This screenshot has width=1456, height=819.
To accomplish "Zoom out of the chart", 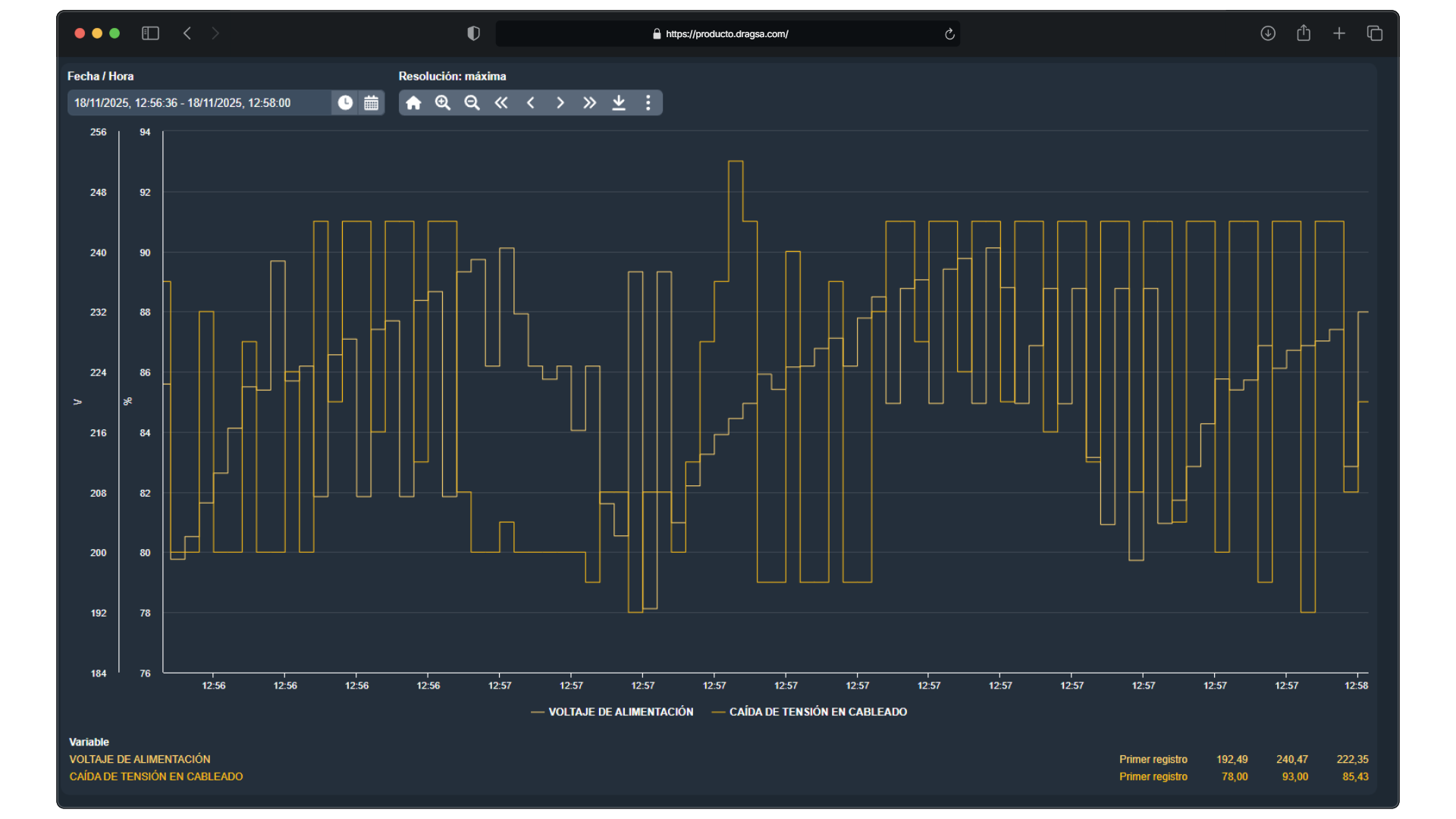I will pos(472,103).
